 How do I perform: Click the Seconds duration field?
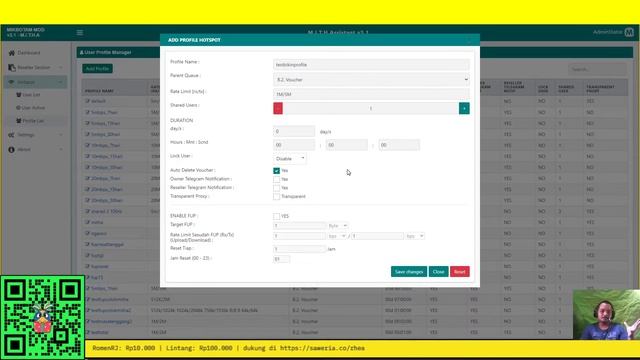click(x=399, y=145)
